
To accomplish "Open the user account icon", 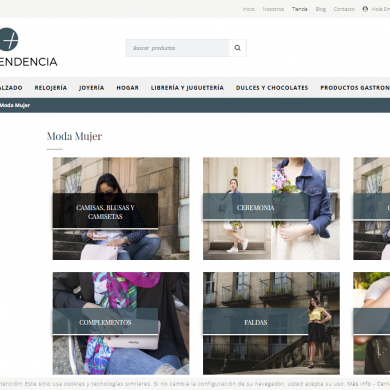I will pos(365,9).
